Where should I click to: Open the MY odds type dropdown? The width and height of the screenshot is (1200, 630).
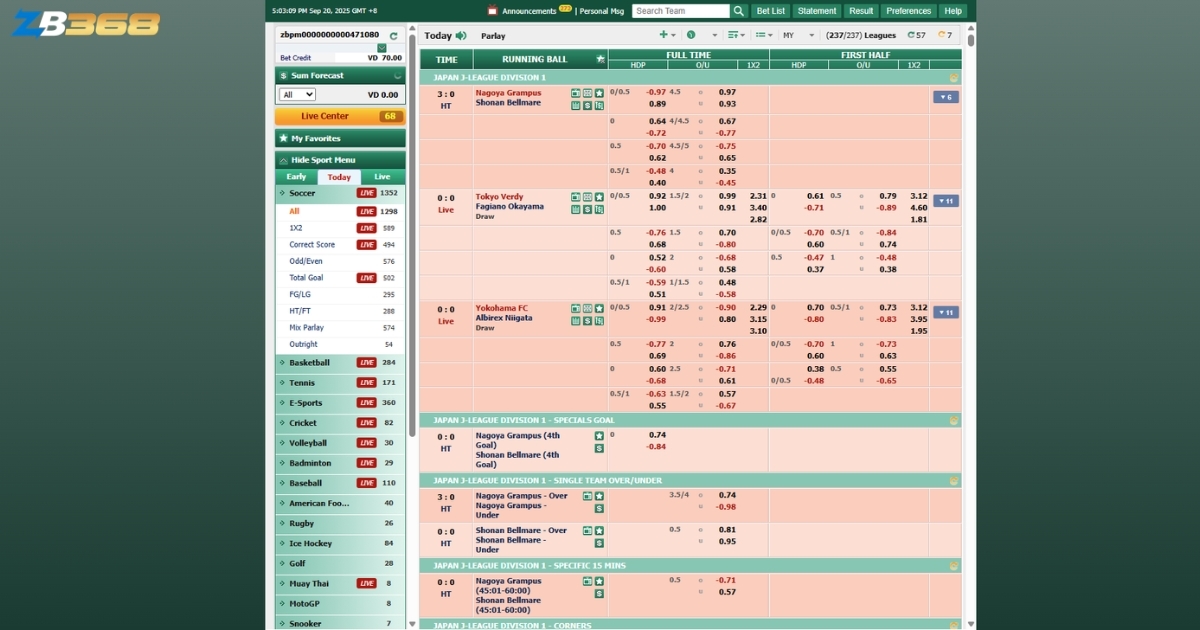pos(795,35)
